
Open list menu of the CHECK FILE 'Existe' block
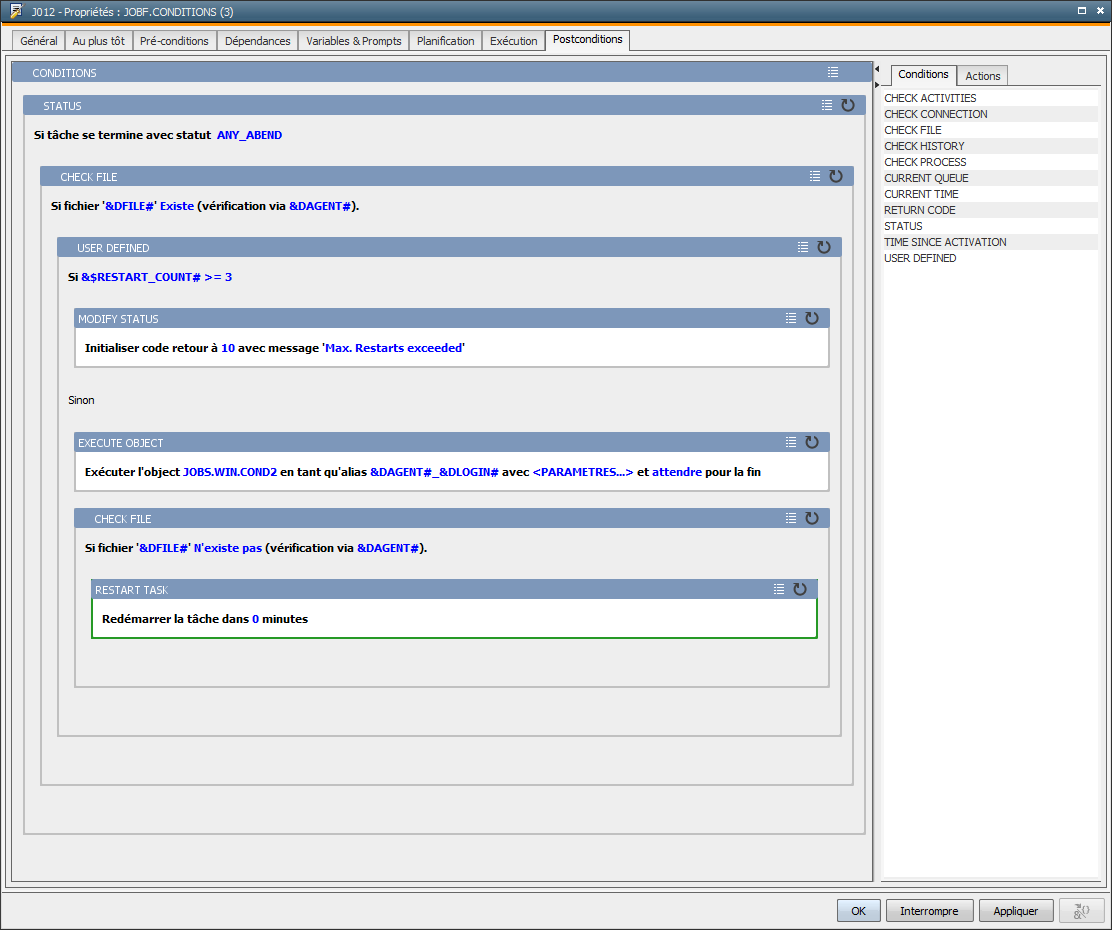coord(815,177)
